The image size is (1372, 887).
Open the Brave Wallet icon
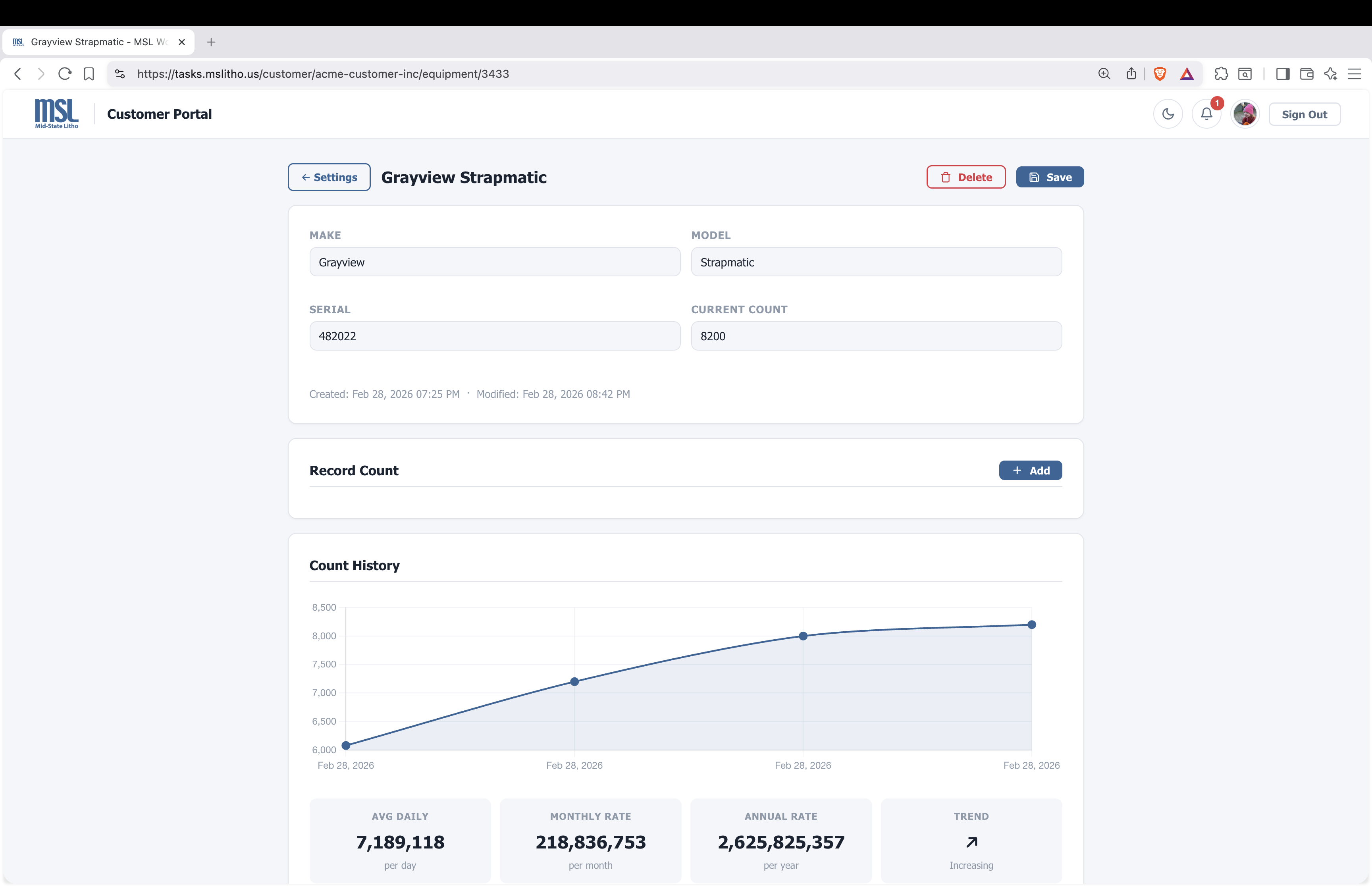1307,74
